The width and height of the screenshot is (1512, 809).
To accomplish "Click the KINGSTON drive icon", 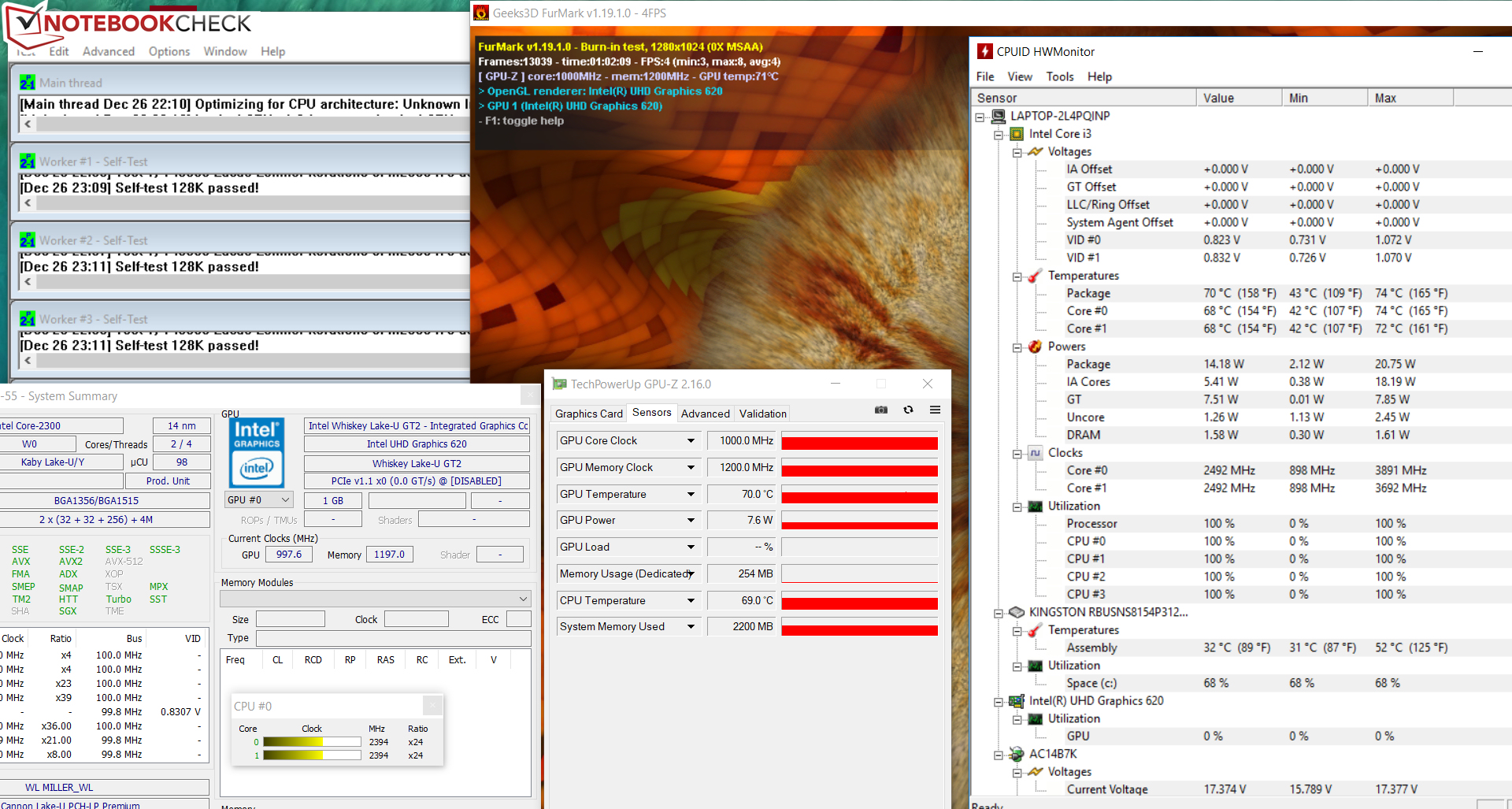I will click(x=1017, y=612).
